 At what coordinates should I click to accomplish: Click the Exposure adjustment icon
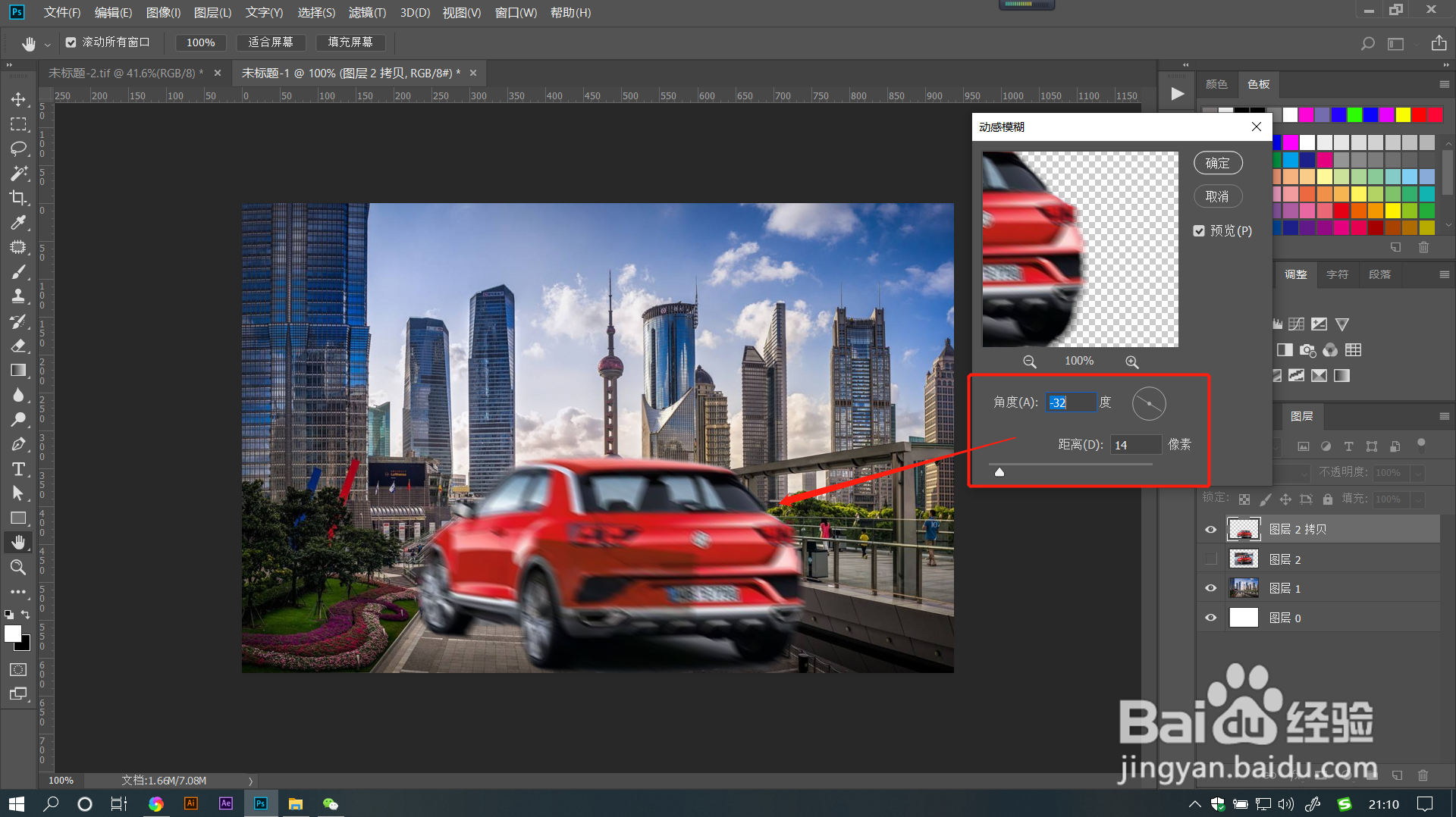pyautogui.click(x=1319, y=324)
